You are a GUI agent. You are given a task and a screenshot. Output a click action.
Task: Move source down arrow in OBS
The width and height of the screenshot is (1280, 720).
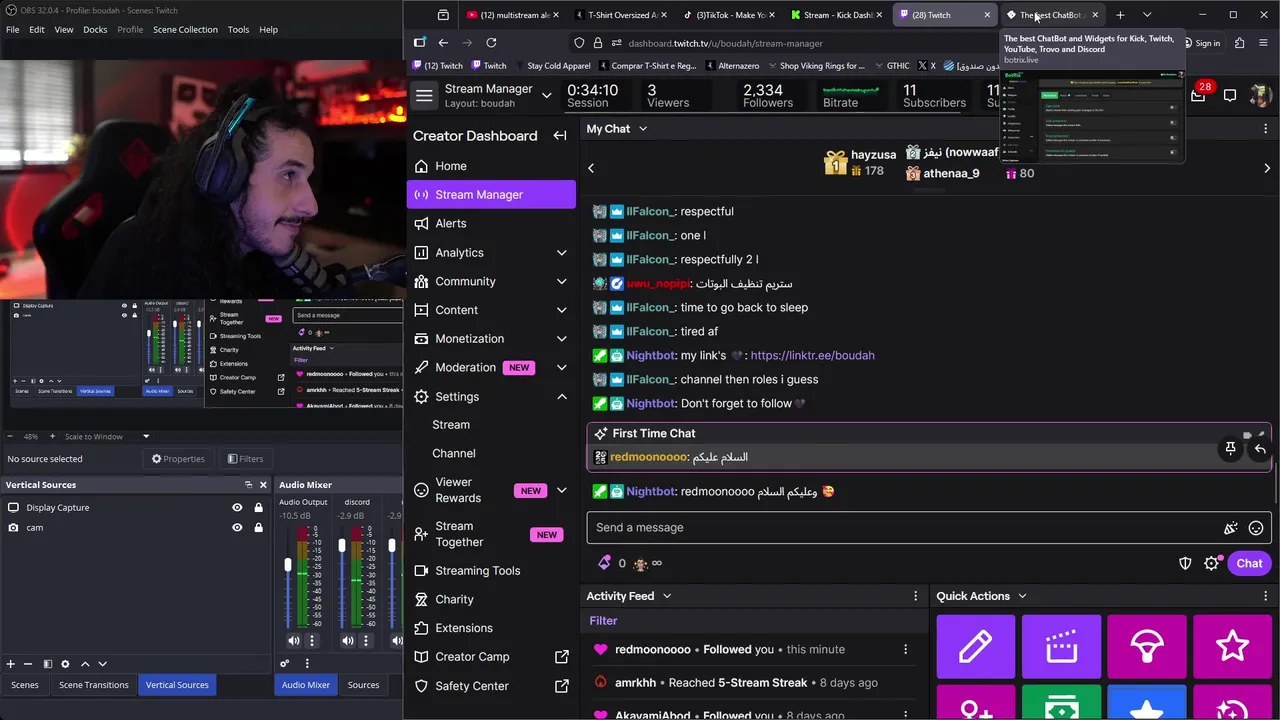(102, 664)
